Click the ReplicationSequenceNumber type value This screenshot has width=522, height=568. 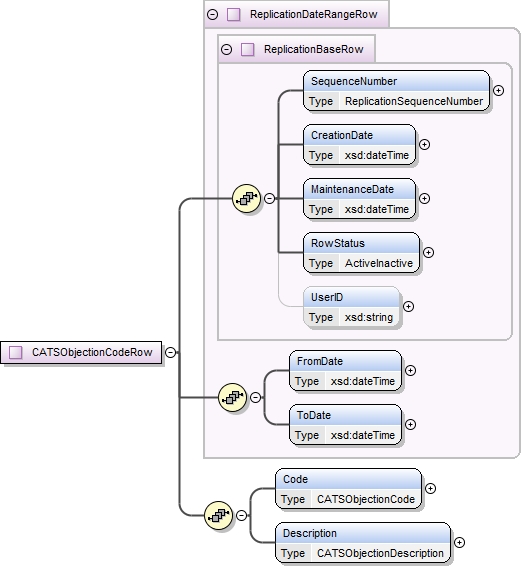(414, 101)
